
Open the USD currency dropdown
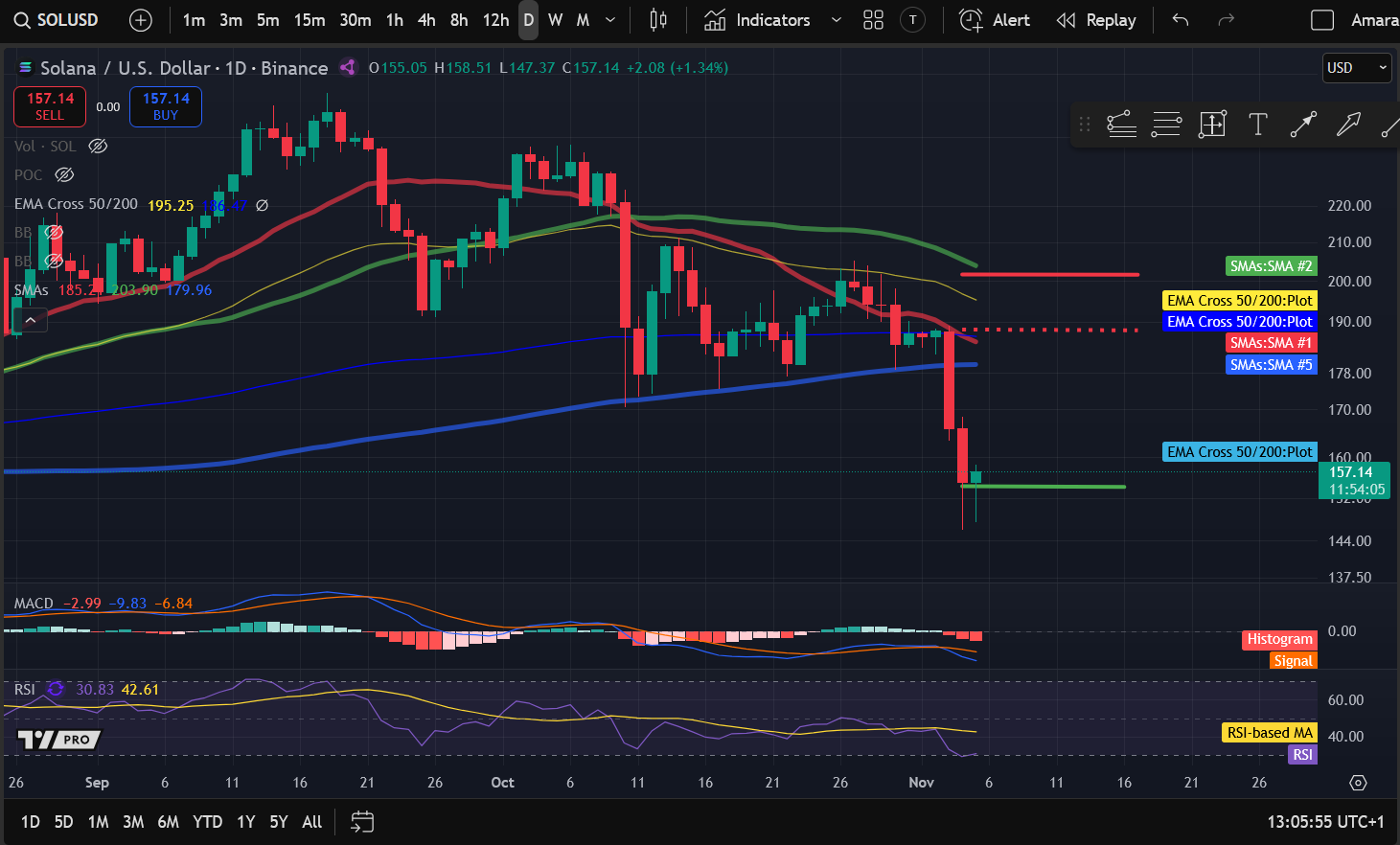1357,68
